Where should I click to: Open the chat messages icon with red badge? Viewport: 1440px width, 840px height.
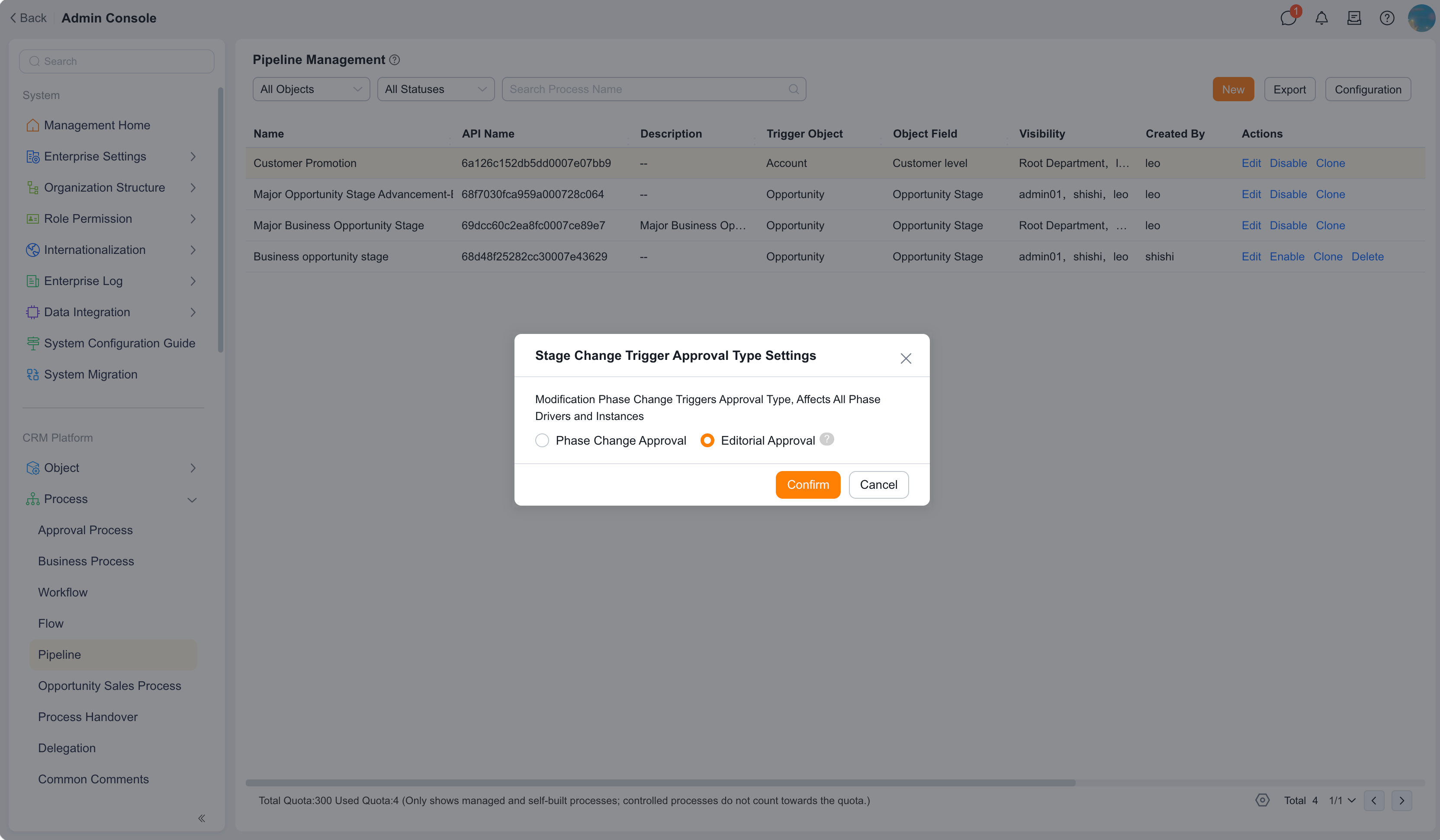1289,18
